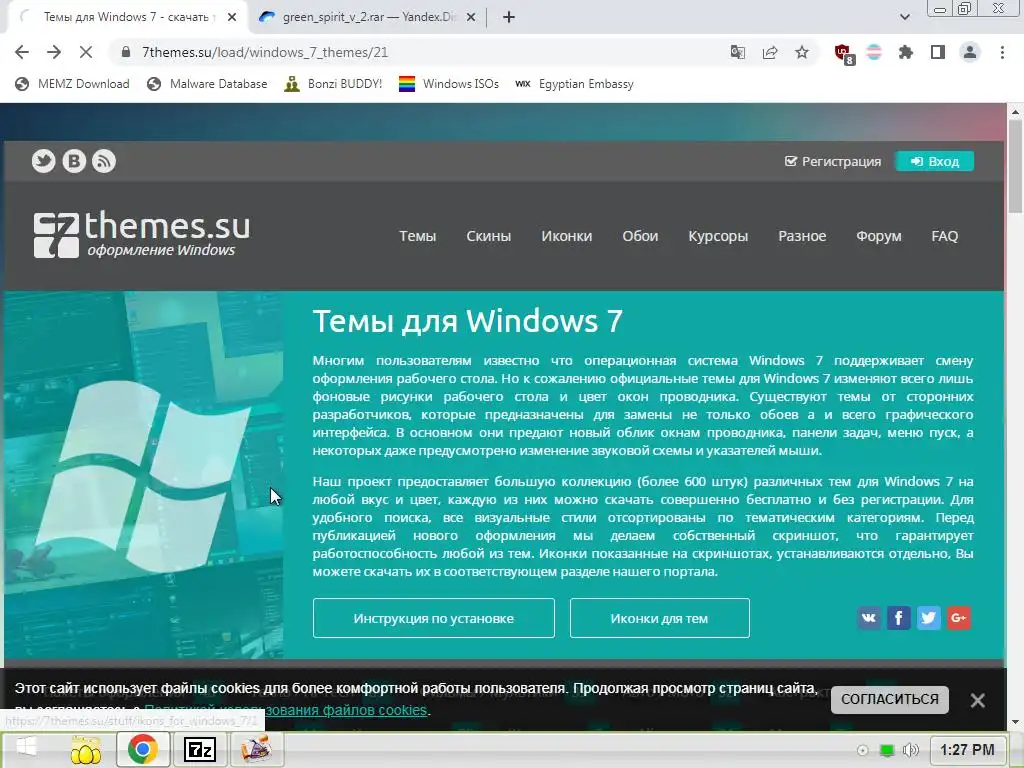Toggle the browser side panel icon
Screen dimensions: 1024x768
[938, 52]
